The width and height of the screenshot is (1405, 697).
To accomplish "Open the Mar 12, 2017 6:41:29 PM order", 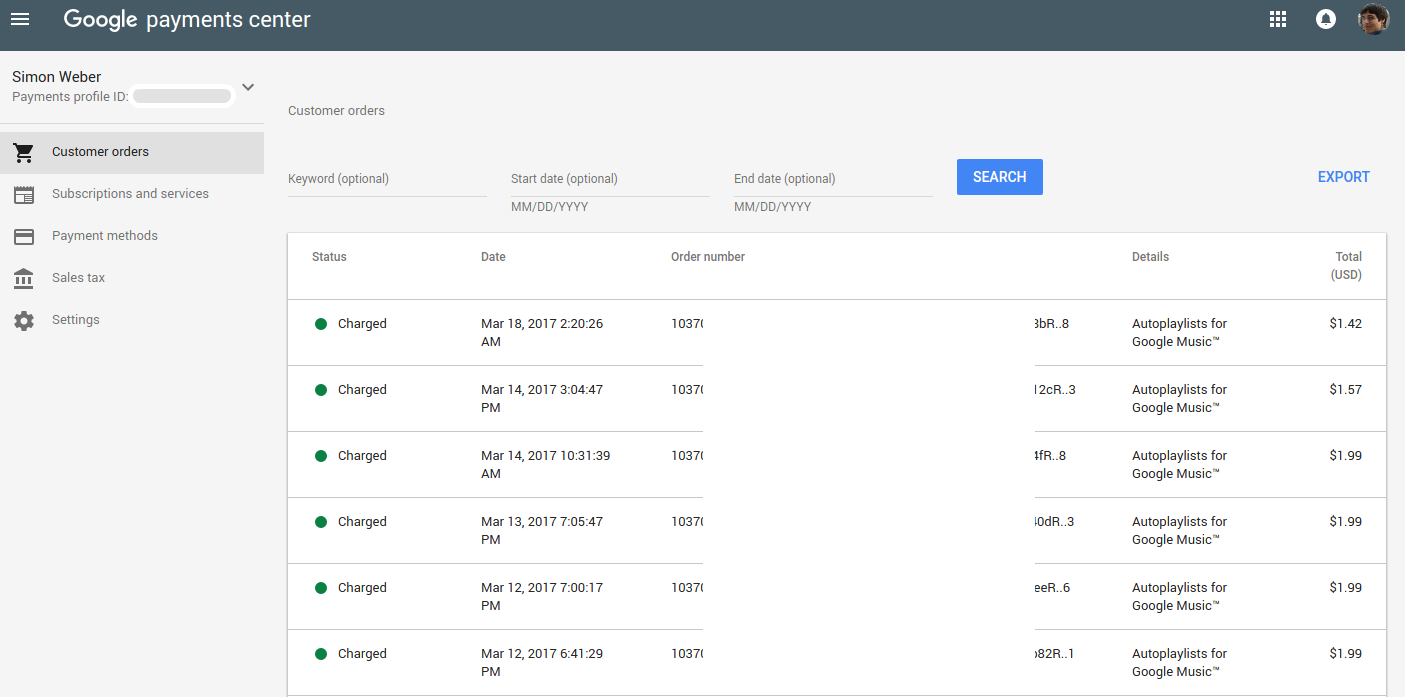I will (837, 663).
